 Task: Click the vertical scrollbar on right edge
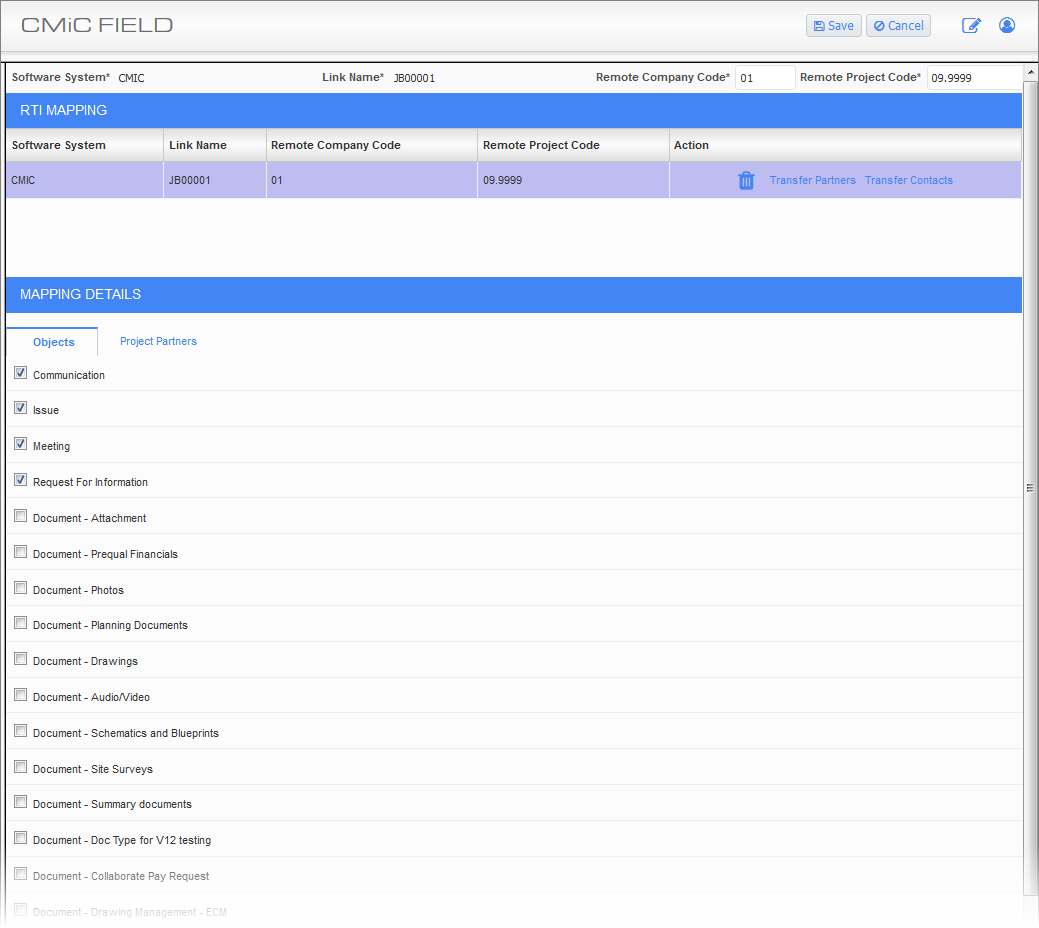tap(1030, 487)
